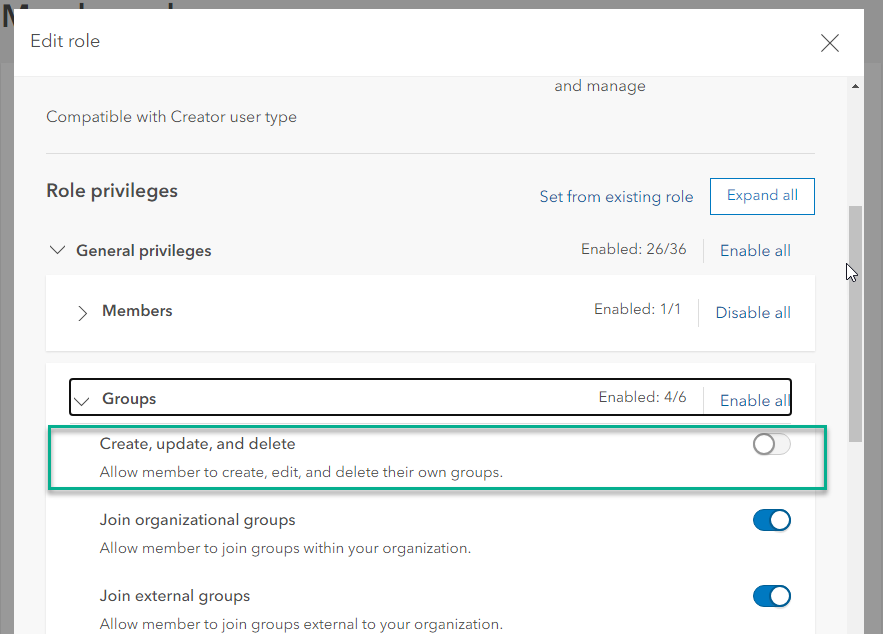The width and height of the screenshot is (883, 634).
Task: Expand the Members section chevron
Action: click(83, 313)
